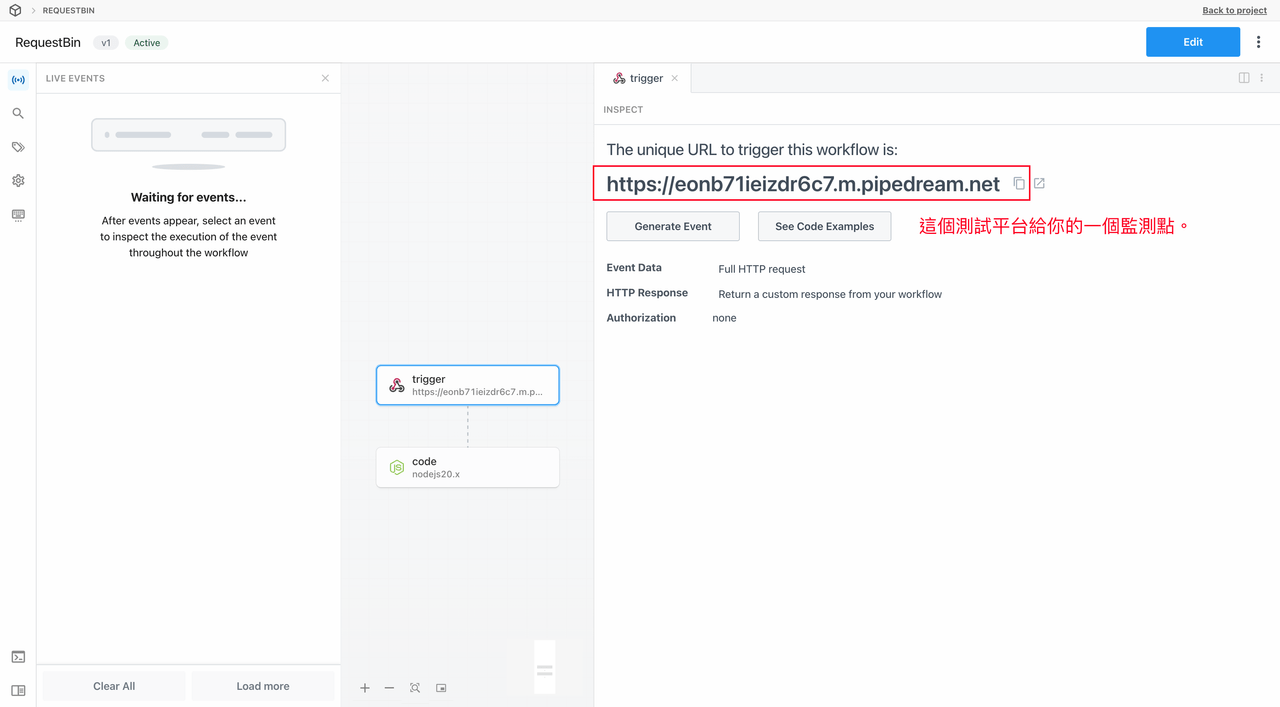1280x707 pixels.
Task: Fit the workflow to view icon
Action: click(x=415, y=688)
